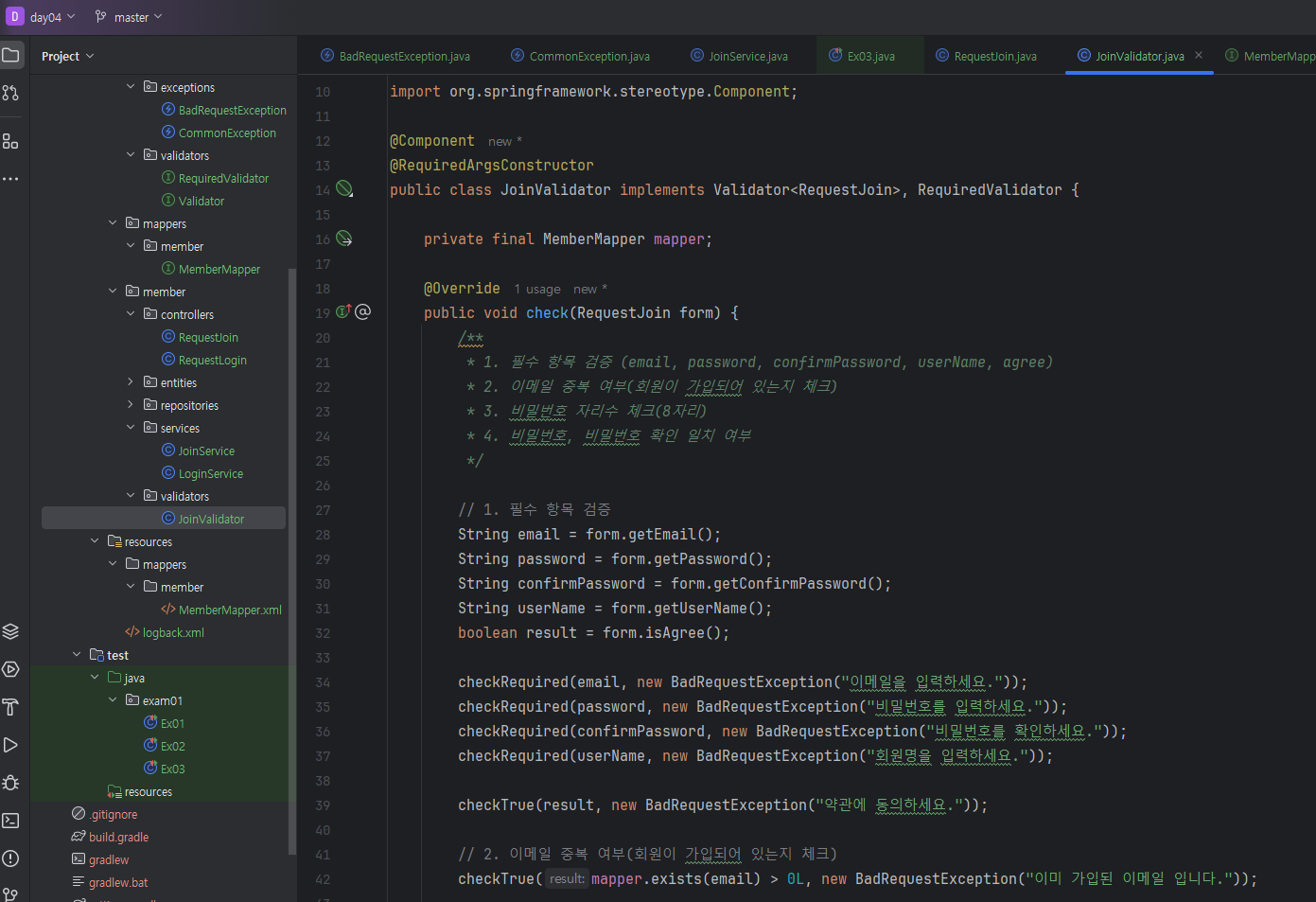Expand the repositories folder

point(131,405)
